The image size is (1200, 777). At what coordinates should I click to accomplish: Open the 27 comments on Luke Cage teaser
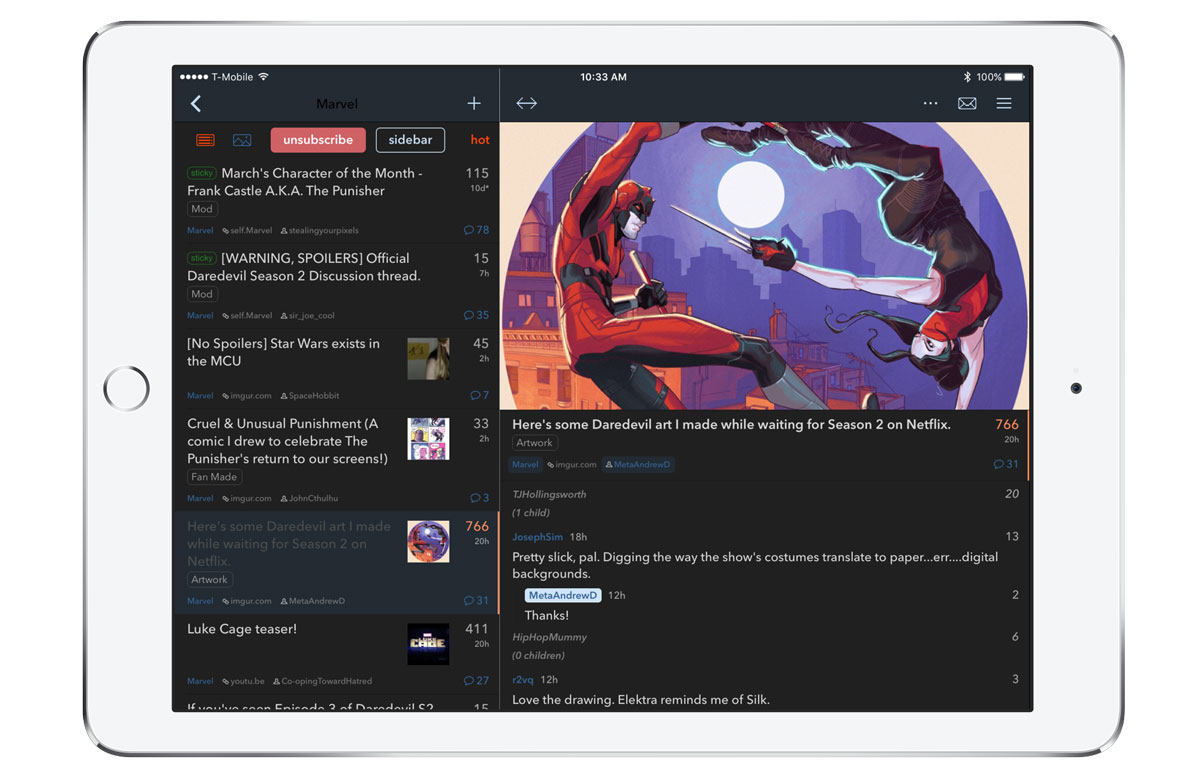pos(477,681)
